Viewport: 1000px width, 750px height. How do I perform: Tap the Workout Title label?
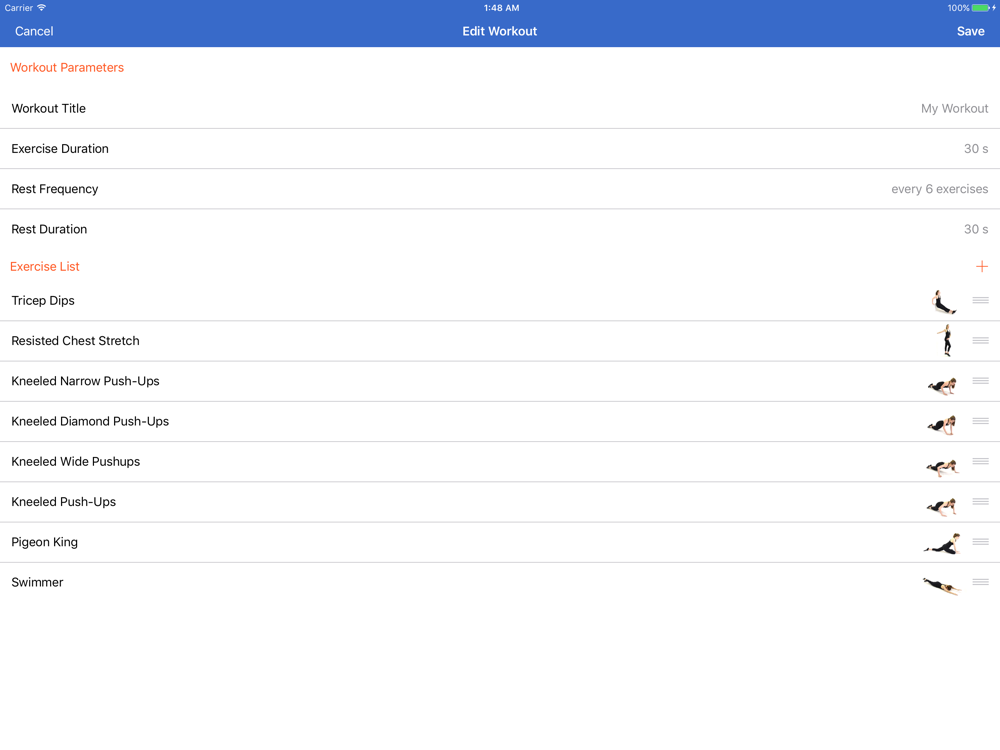coord(48,108)
